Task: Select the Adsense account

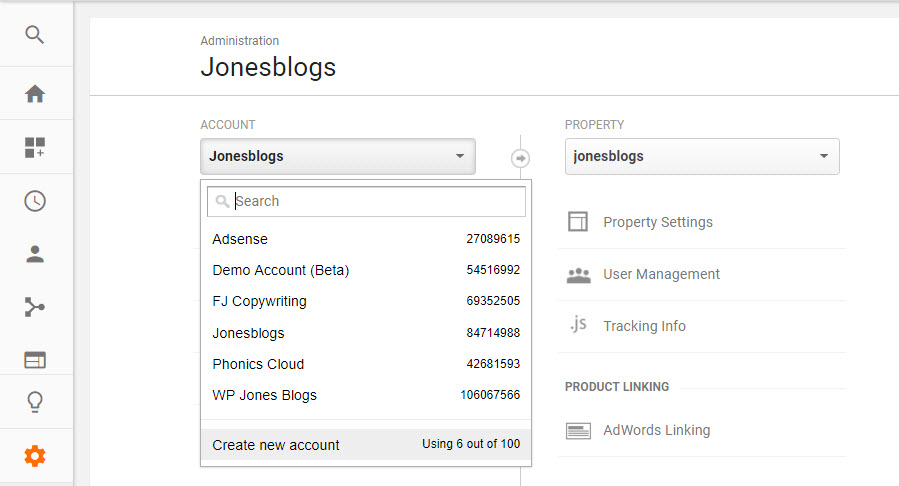Action: [366, 239]
